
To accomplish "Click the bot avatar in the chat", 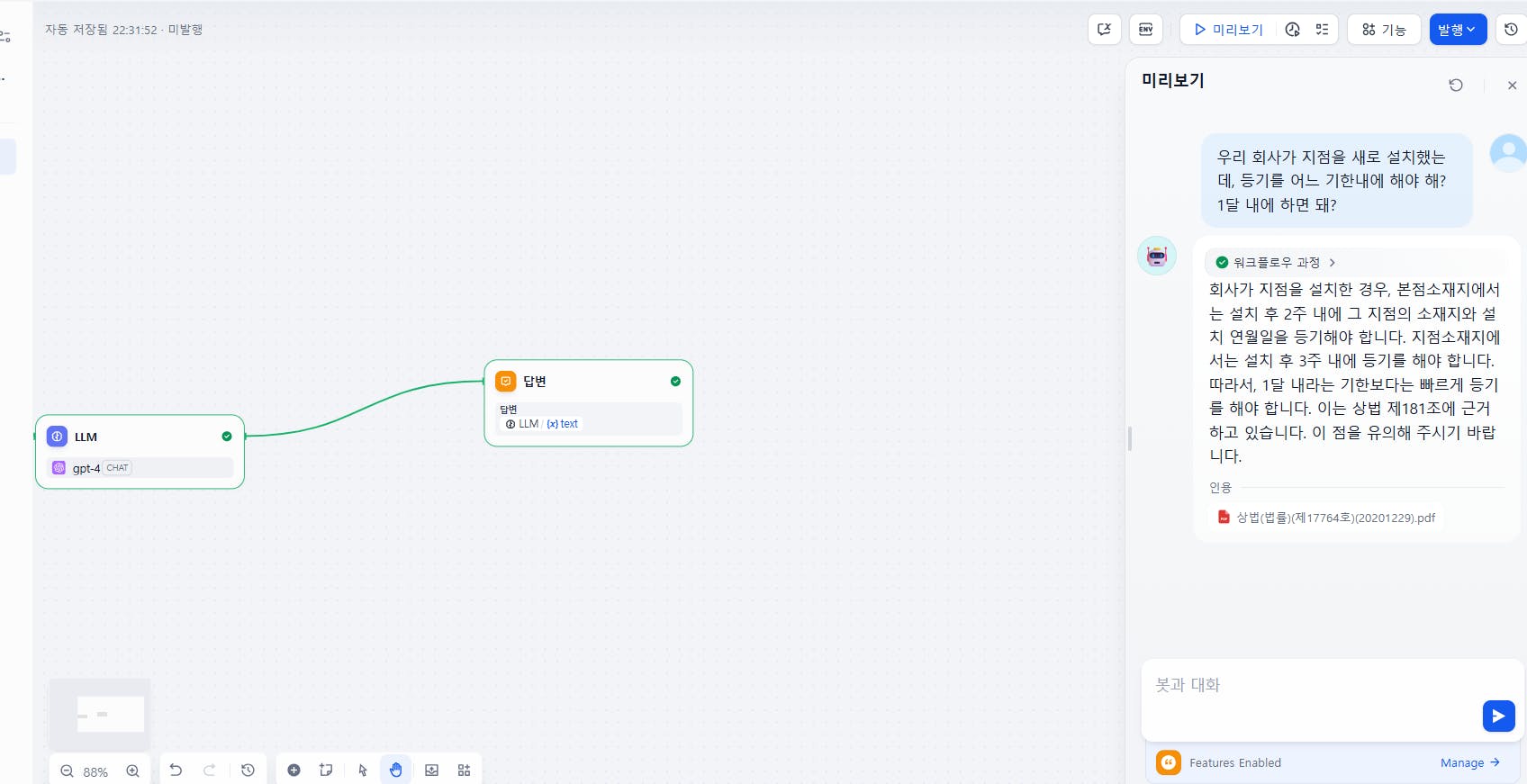I will coord(1157,256).
